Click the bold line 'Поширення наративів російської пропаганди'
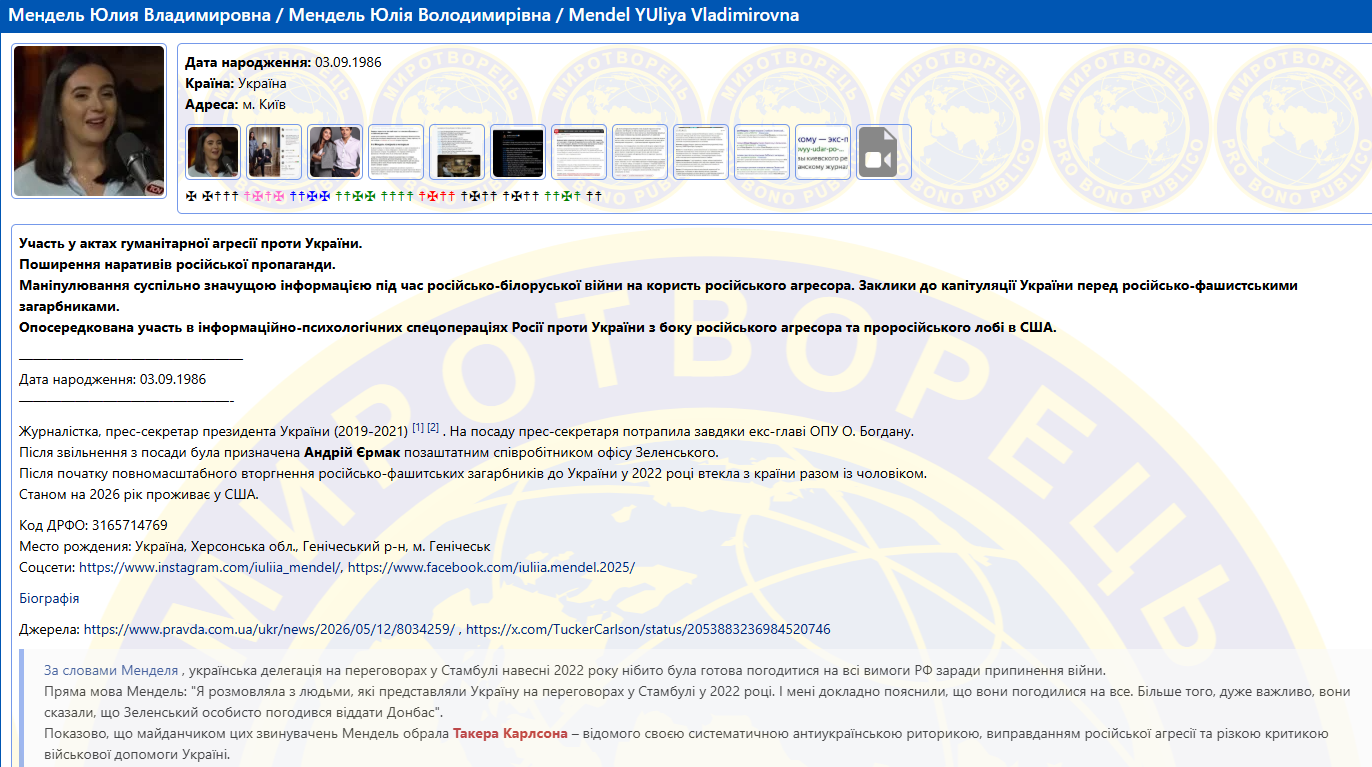 pos(177,264)
